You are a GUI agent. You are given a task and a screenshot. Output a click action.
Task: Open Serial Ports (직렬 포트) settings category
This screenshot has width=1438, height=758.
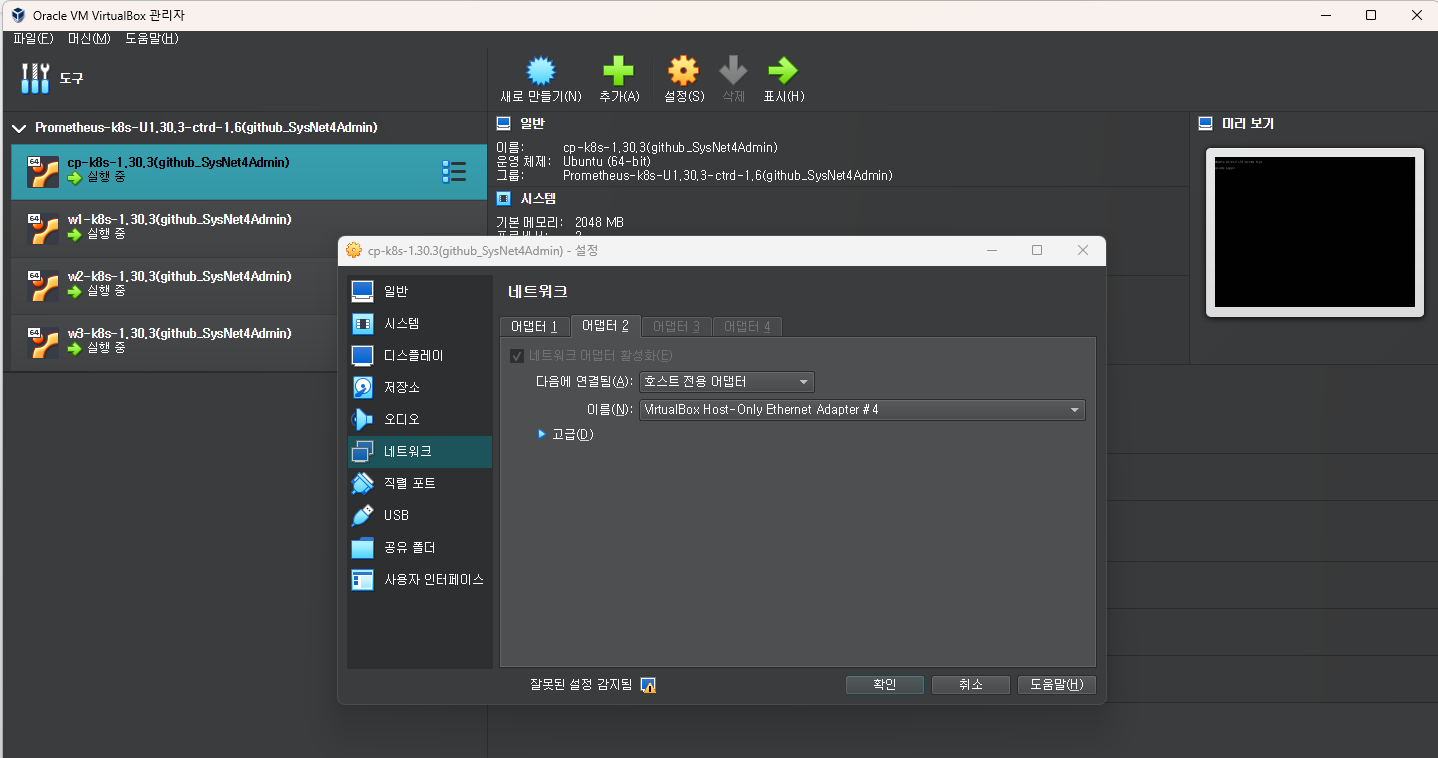click(x=420, y=483)
